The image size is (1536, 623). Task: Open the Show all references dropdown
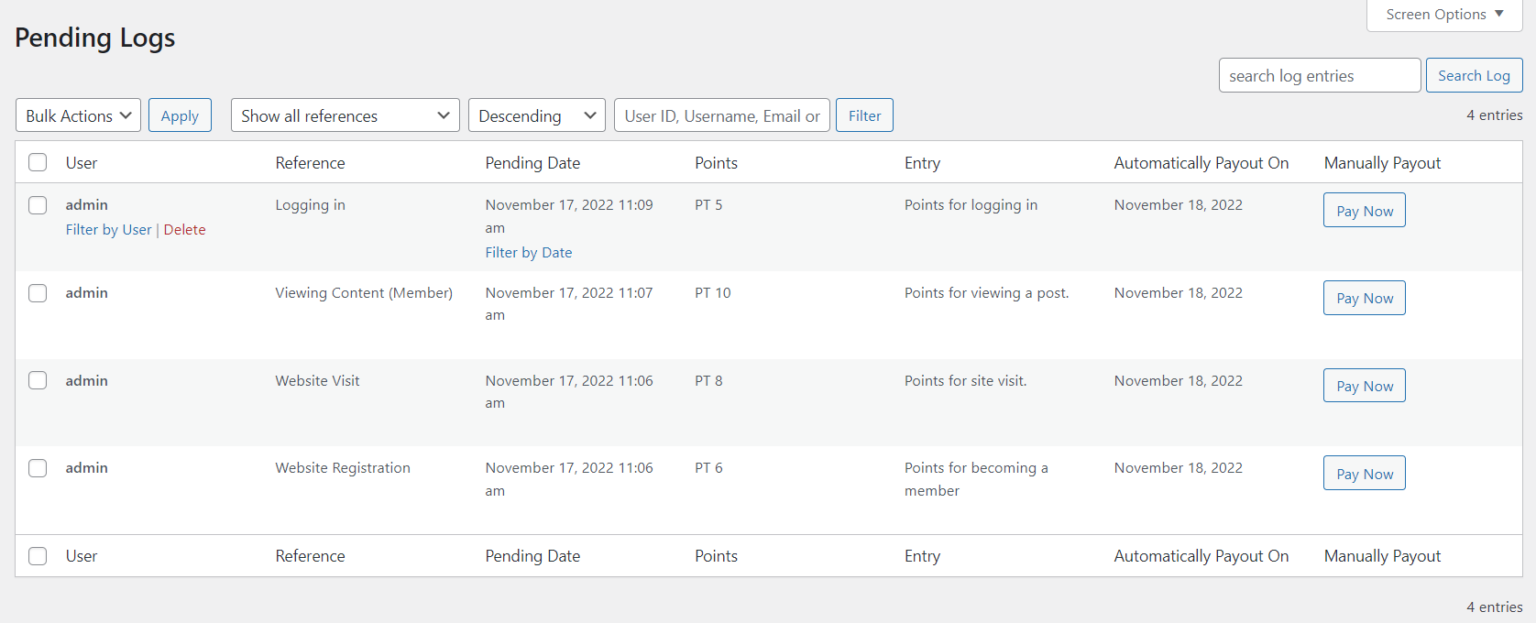pyautogui.click(x=344, y=114)
